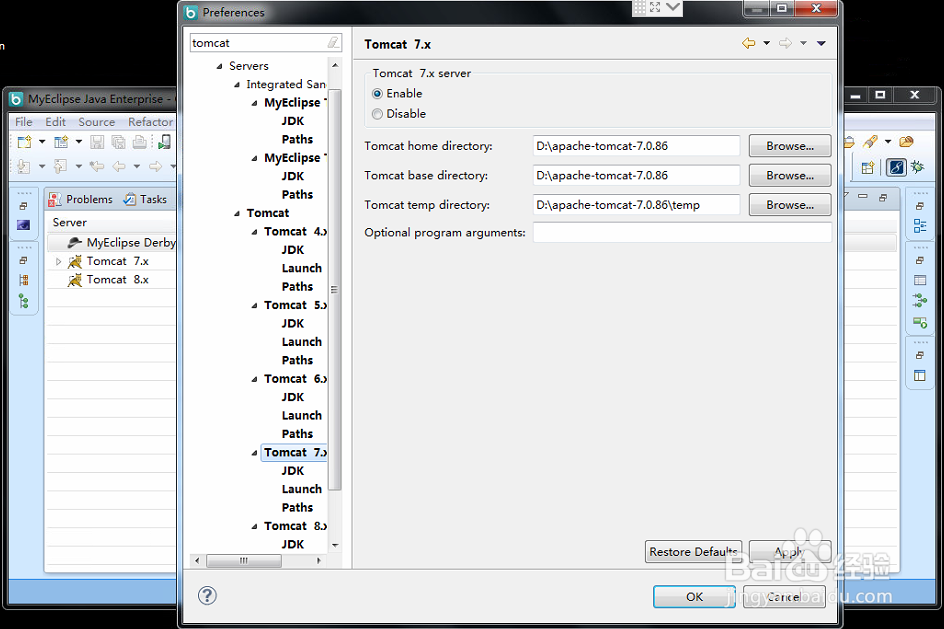
Task: Click the Restore Defaults button
Action: (694, 552)
